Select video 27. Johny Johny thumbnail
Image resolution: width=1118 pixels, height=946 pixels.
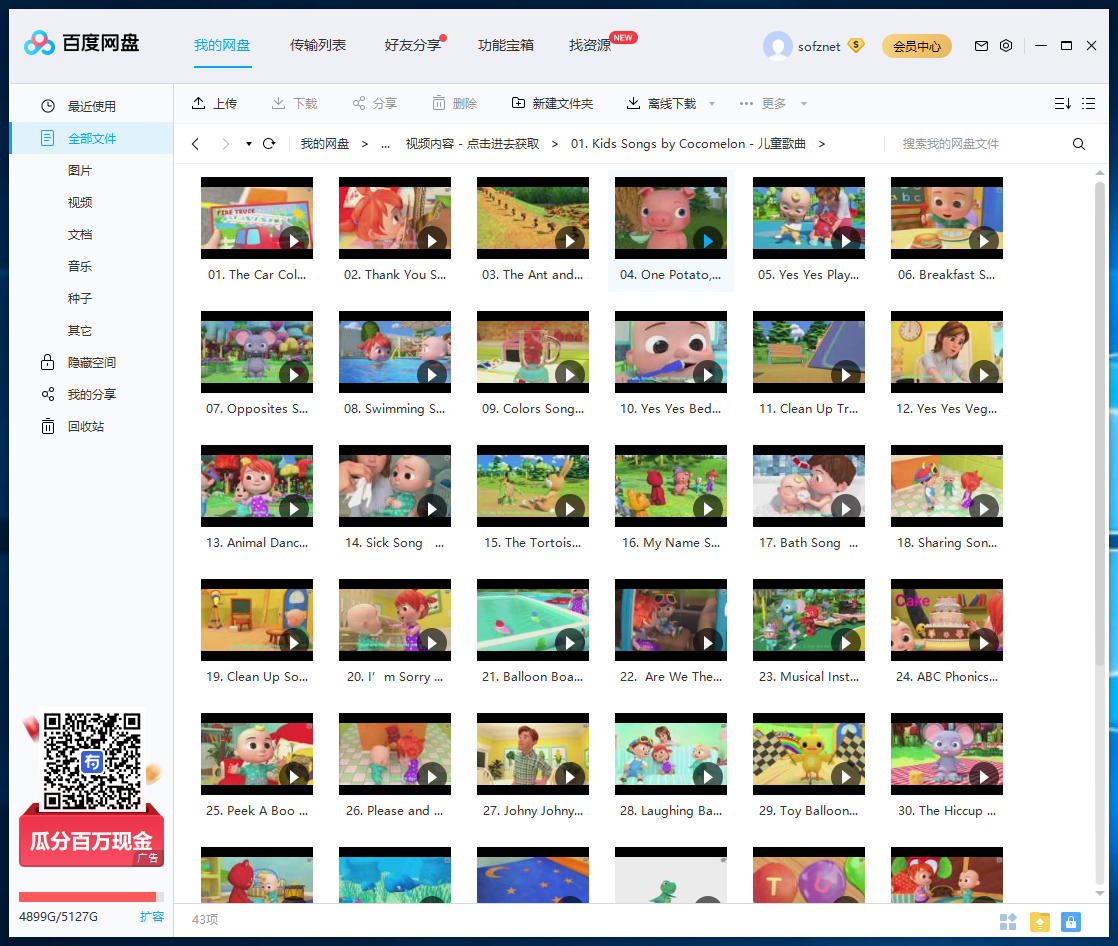533,754
